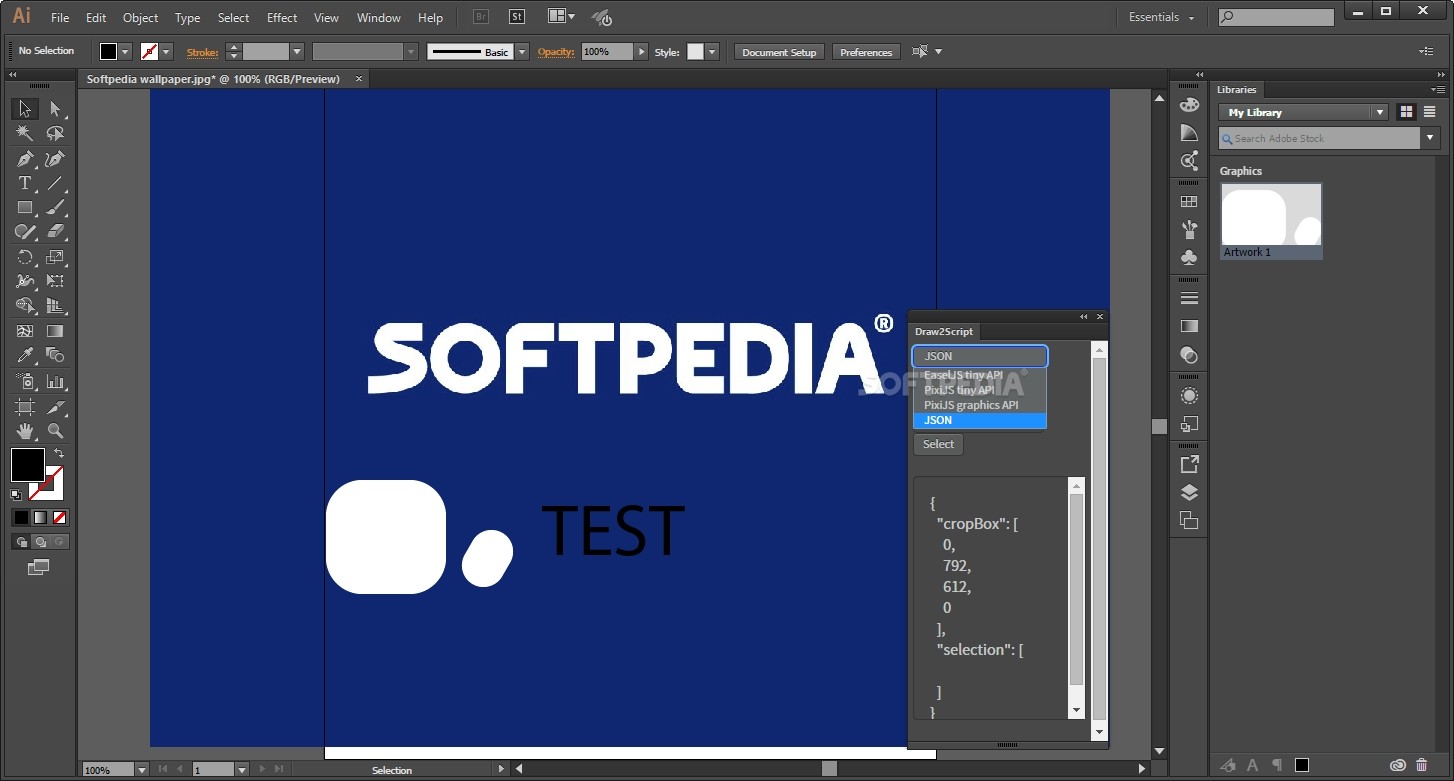Select the Type tool
The width and height of the screenshot is (1454, 781).
25,183
